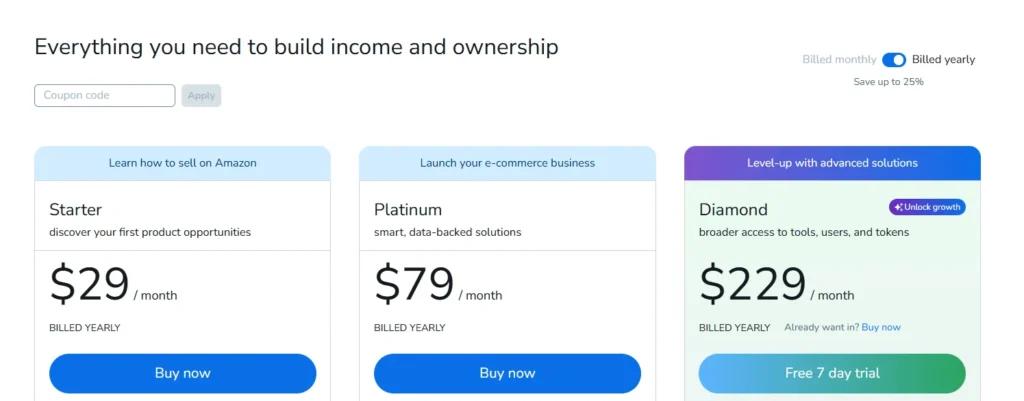Screen dimensions: 1024x401
Task: Click Buy now for Platinum plan
Action: click(x=507, y=373)
